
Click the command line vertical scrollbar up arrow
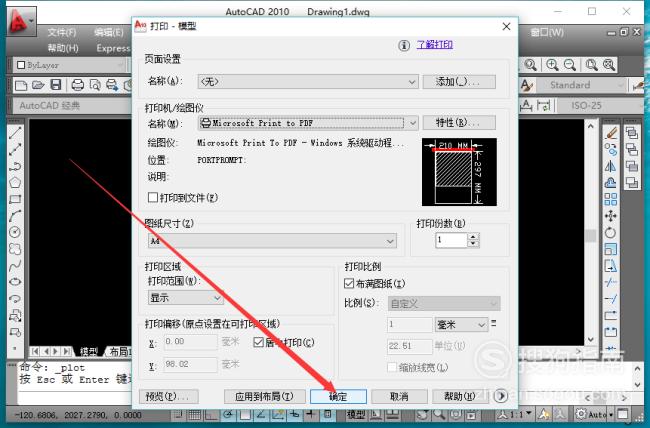click(x=638, y=369)
